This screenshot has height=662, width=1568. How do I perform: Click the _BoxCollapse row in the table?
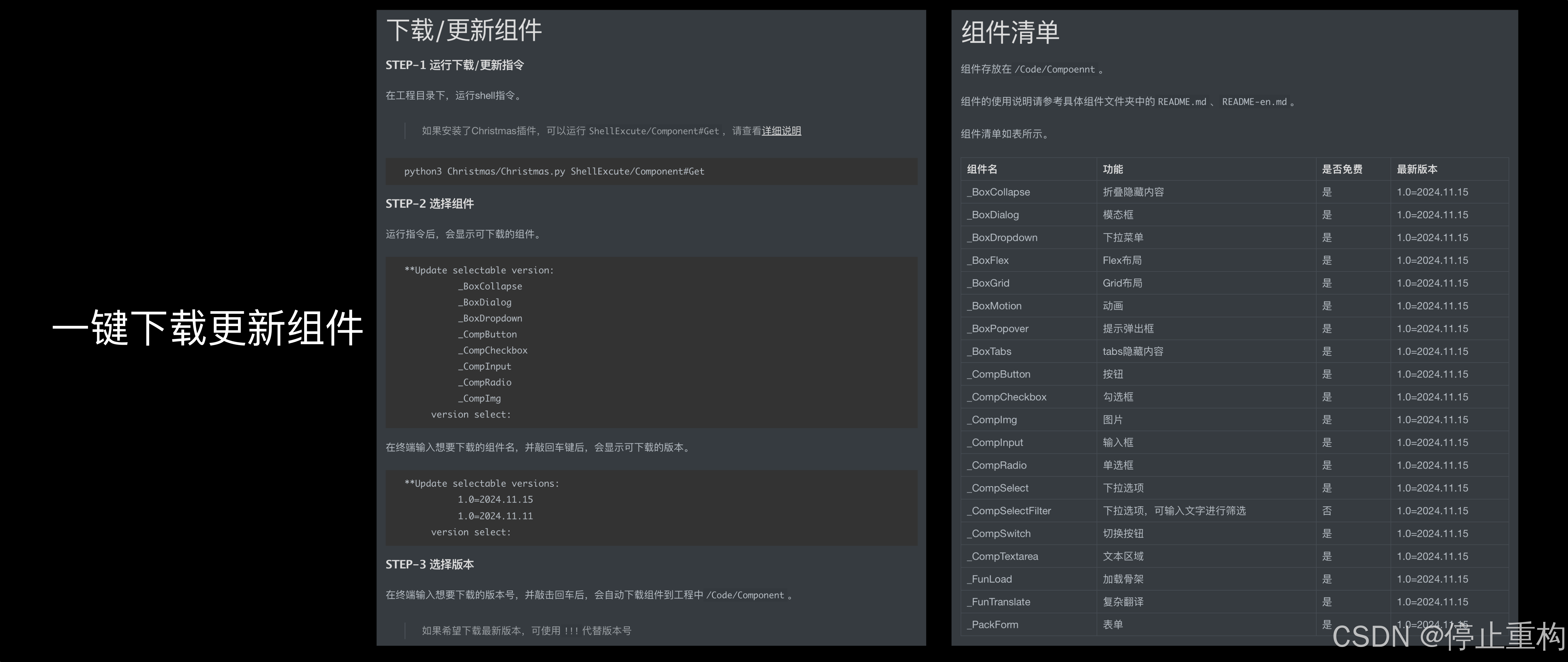[998, 192]
